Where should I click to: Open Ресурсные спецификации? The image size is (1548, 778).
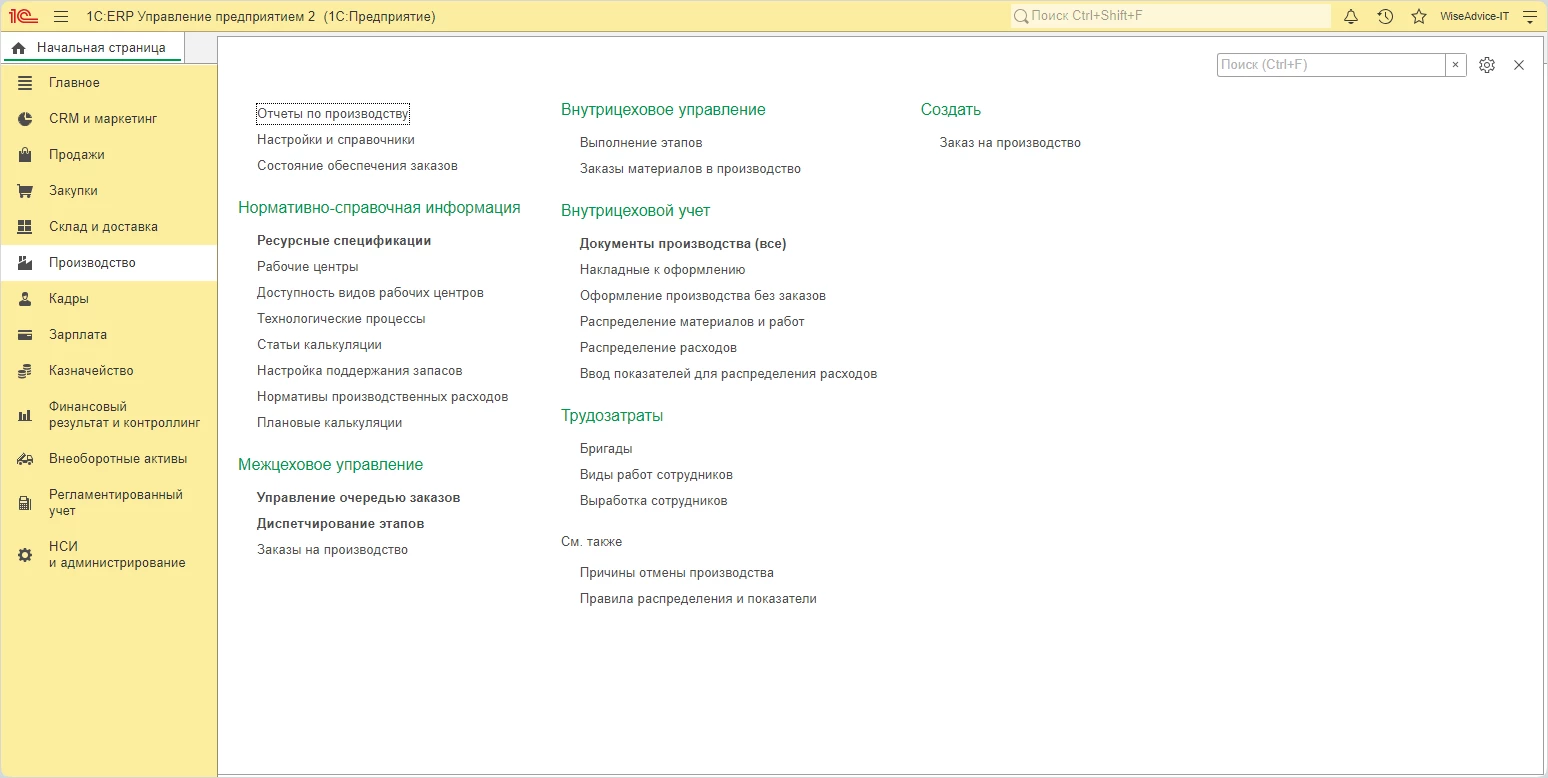point(344,241)
